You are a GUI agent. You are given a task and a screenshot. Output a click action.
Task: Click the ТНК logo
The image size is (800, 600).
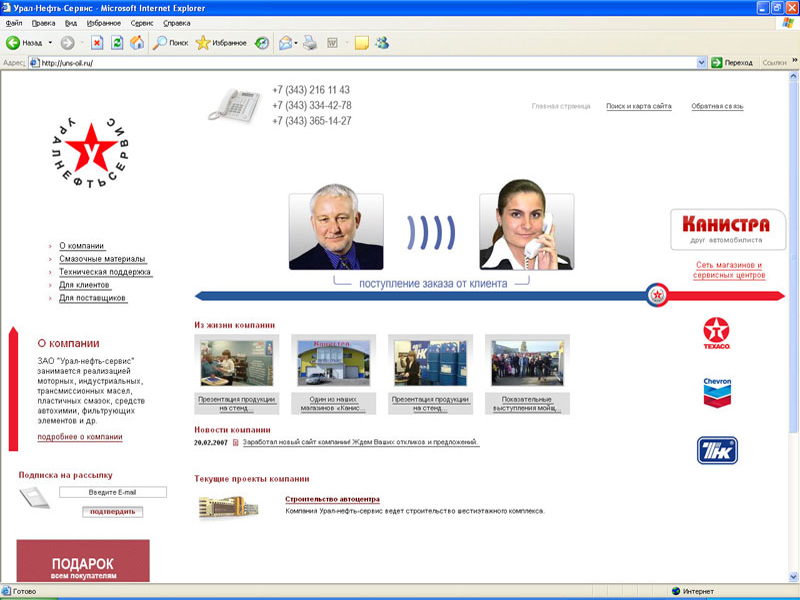[x=717, y=451]
